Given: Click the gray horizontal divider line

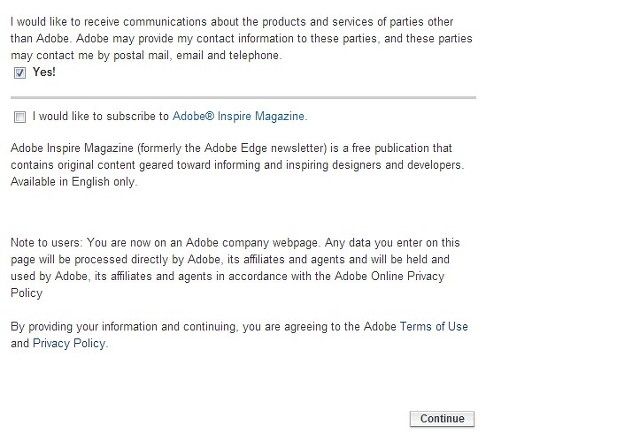Looking at the screenshot, I should pyautogui.click(x=243, y=98).
